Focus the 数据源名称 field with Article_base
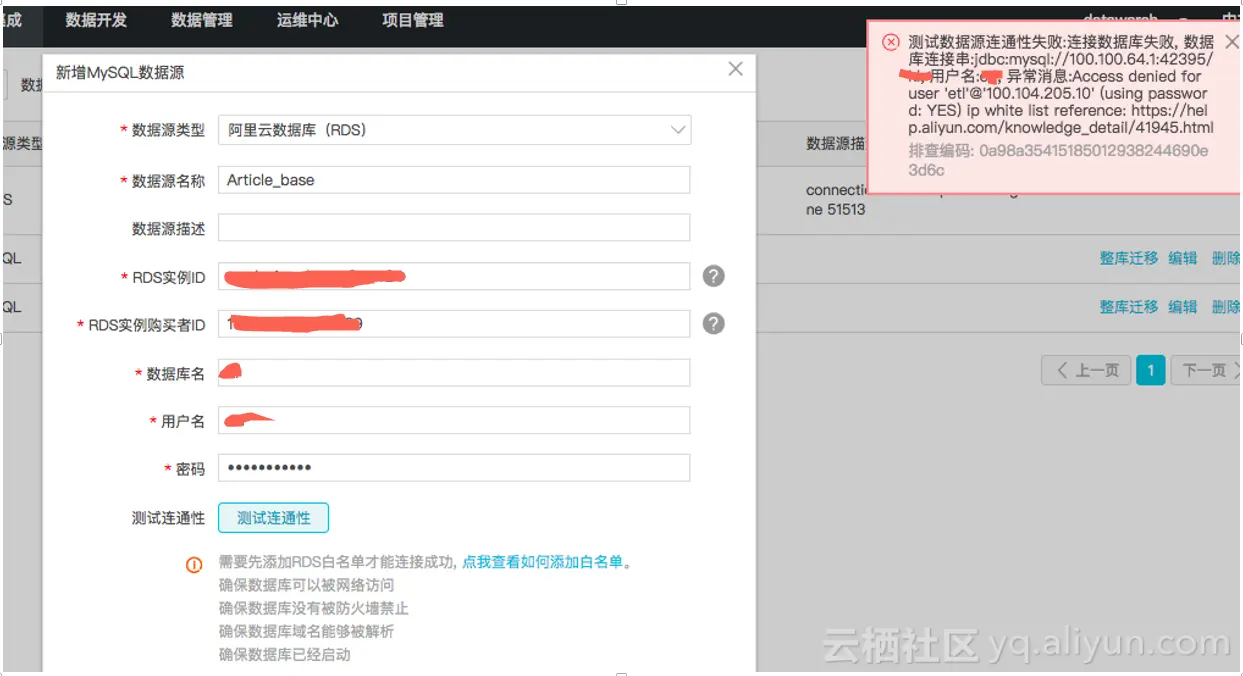This screenshot has height=676, width=1243. tap(454, 180)
